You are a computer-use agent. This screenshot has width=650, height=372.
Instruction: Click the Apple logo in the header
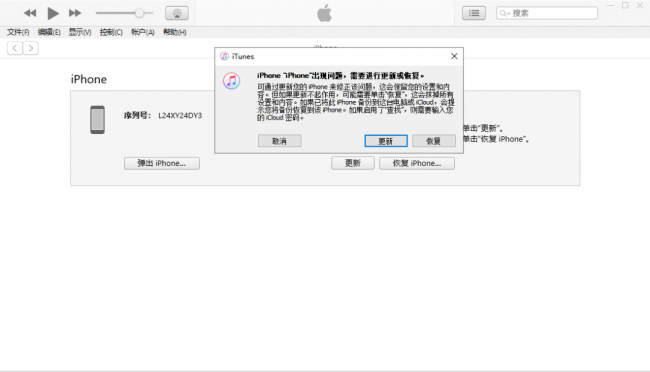click(325, 13)
